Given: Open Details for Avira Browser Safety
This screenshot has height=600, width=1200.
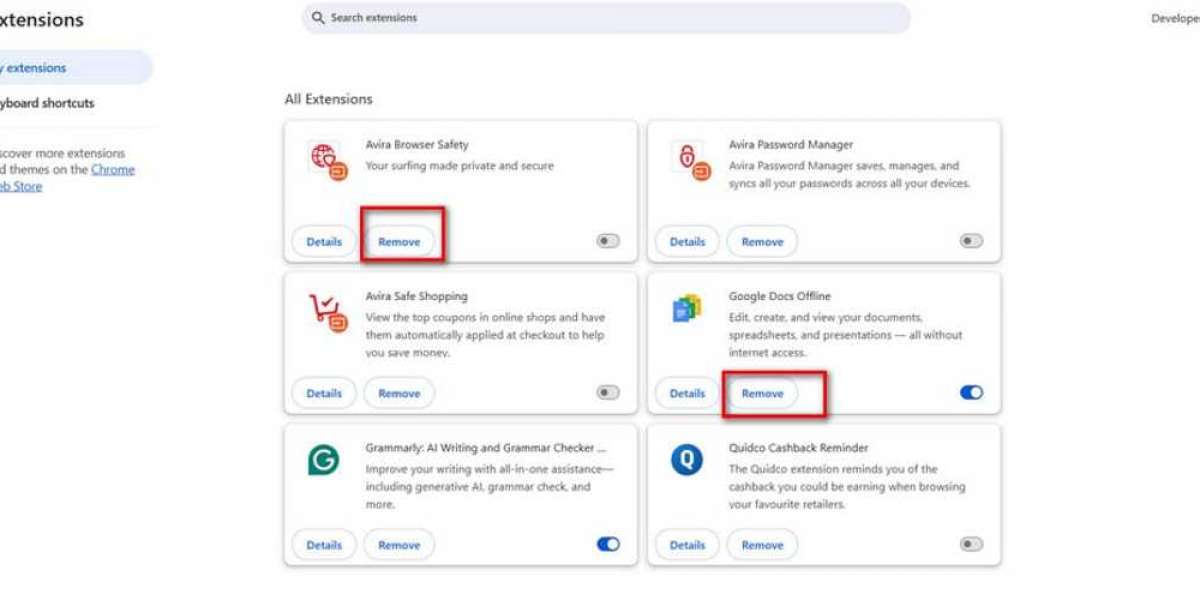Looking at the screenshot, I should tap(324, 242).
